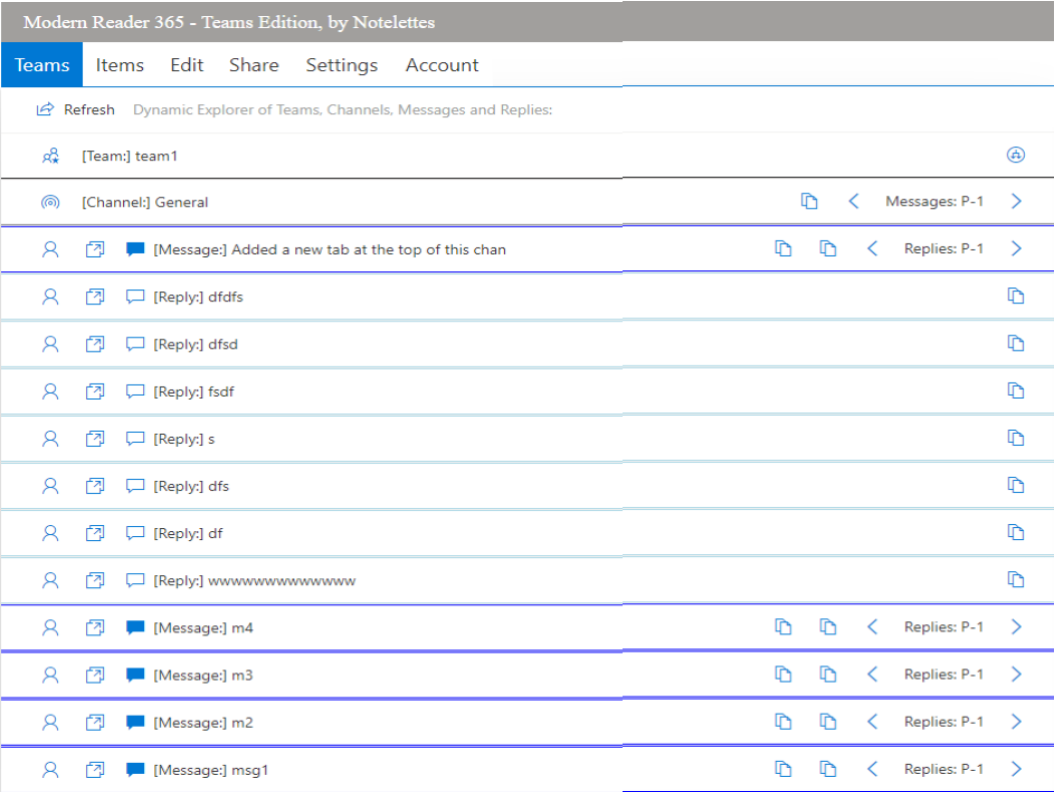Click the user icon on message m4
This screenshot has height=792, width=1056.
[x=51, y=628]
